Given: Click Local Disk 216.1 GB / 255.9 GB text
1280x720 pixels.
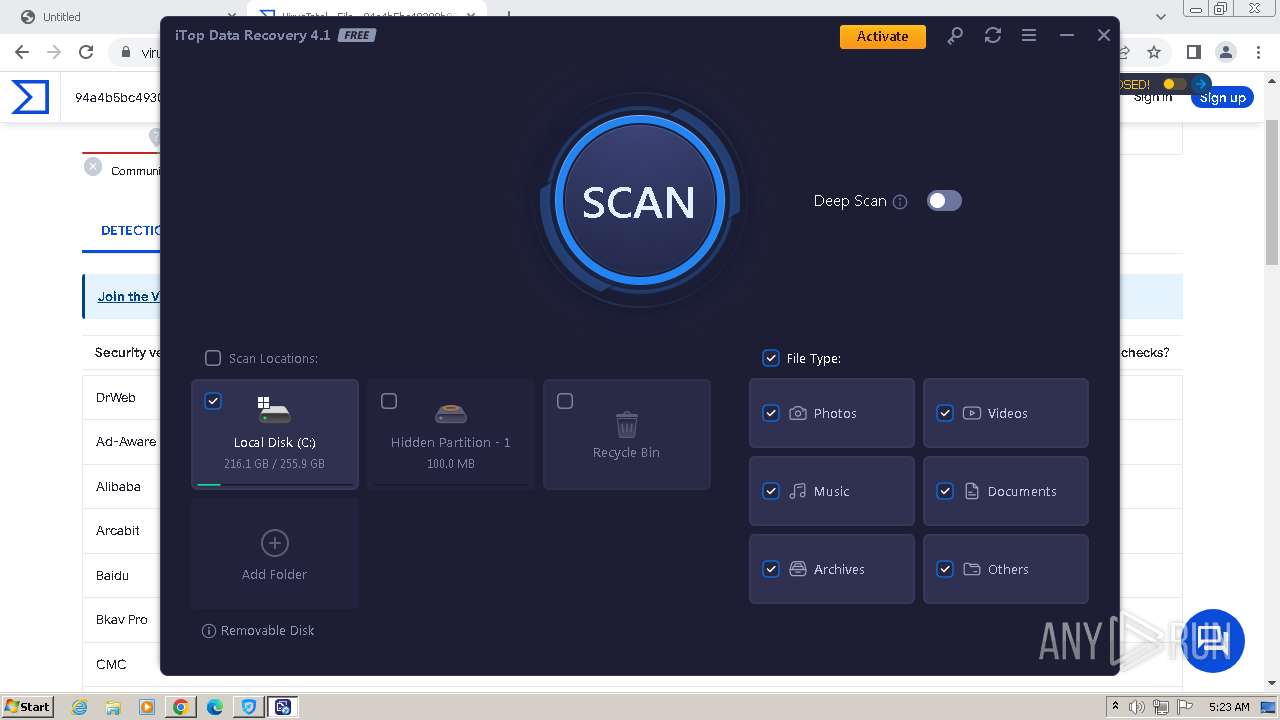Looking at the screenshot, I should pos(274,464).
